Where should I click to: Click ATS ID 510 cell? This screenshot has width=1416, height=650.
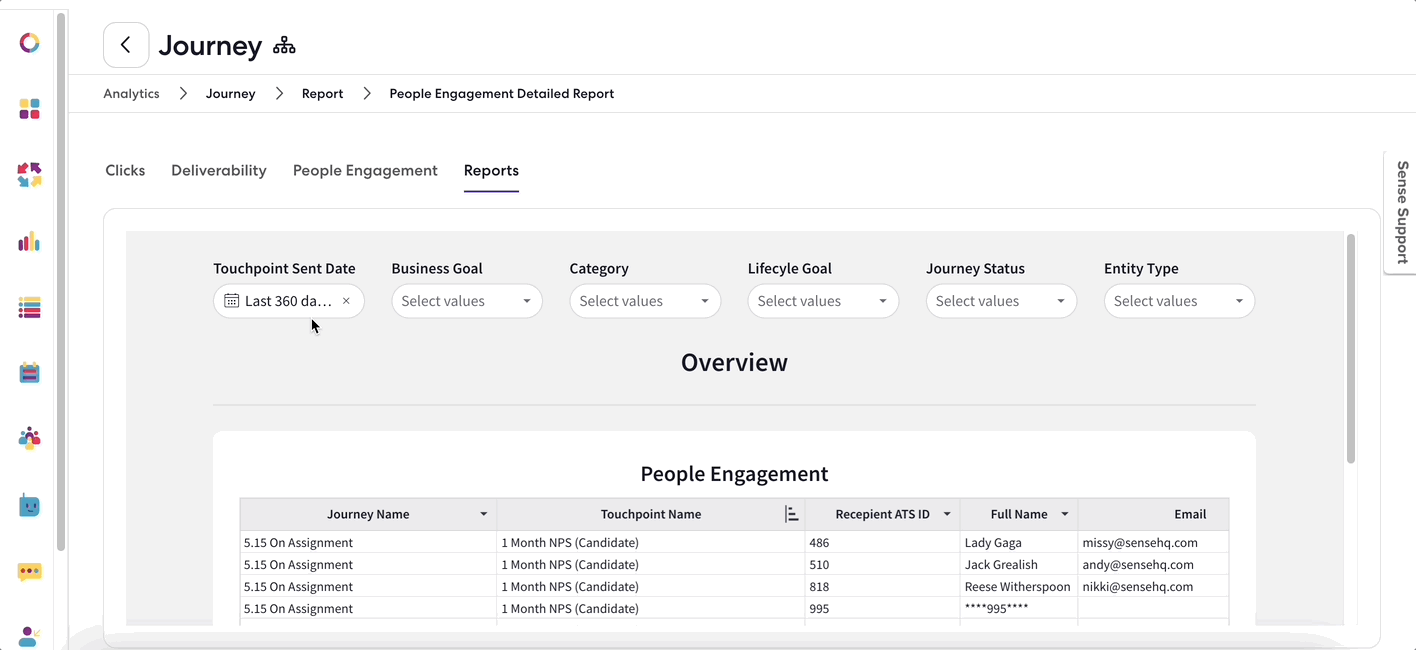click(882, 564)
